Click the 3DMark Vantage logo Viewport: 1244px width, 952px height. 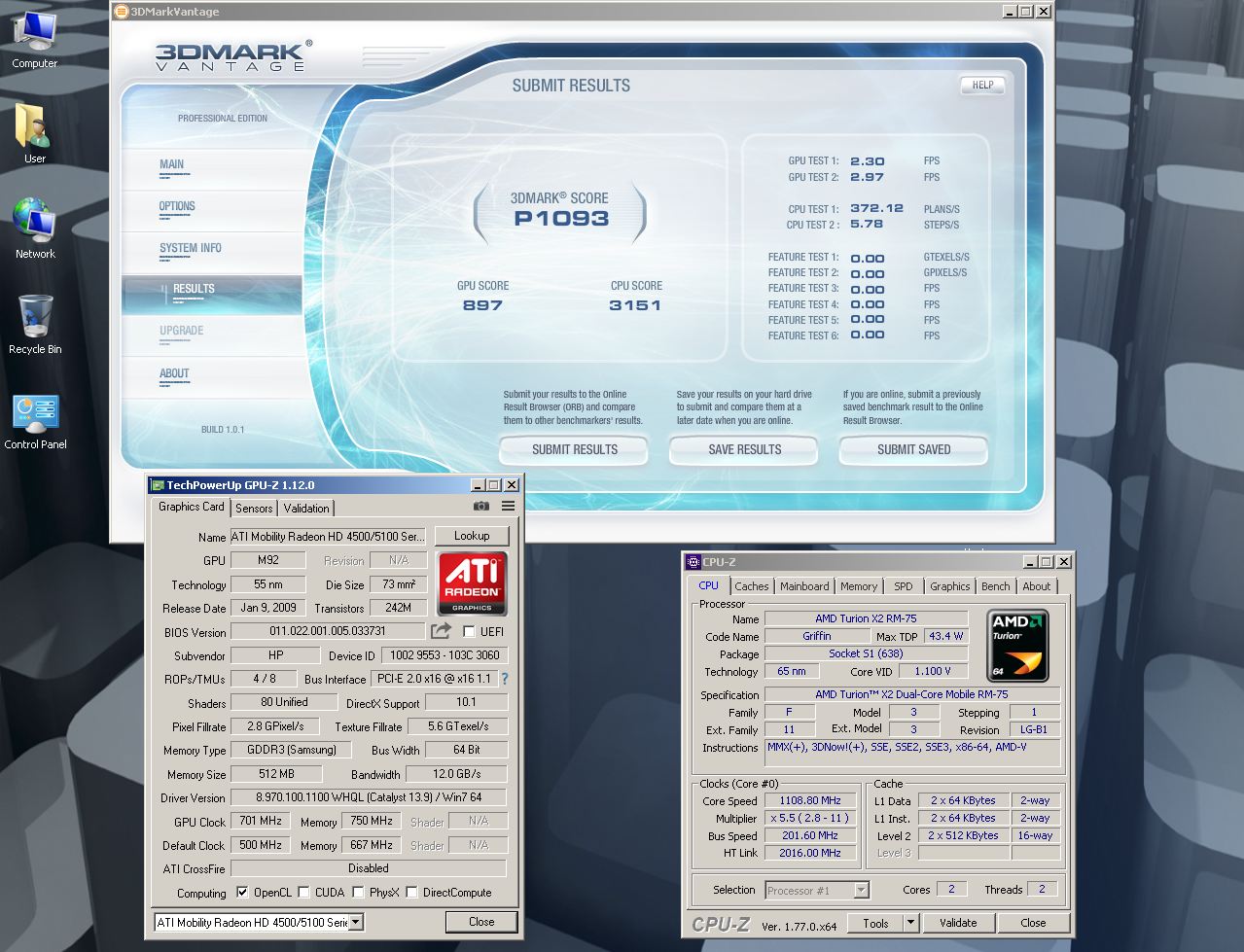(x=233, y=55)
